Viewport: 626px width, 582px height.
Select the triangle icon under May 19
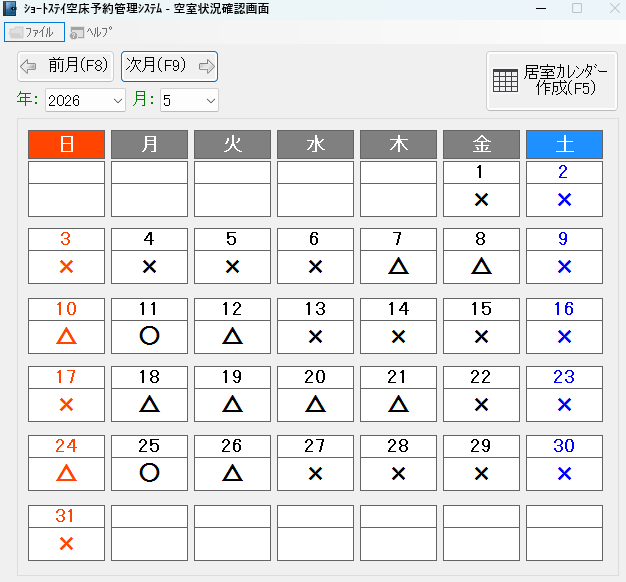(x=232, y=404)
